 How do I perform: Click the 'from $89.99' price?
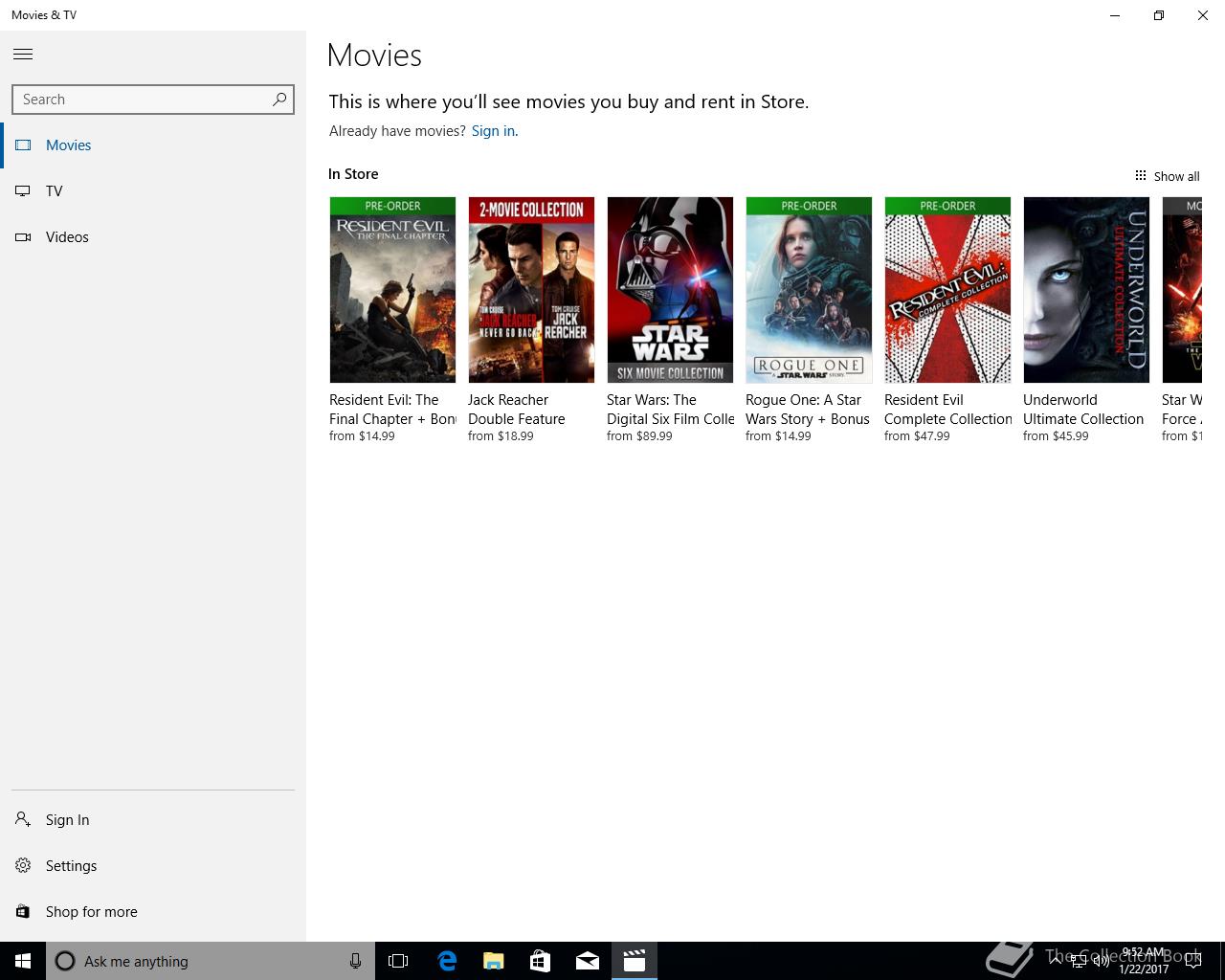click(x=639, y=436)
